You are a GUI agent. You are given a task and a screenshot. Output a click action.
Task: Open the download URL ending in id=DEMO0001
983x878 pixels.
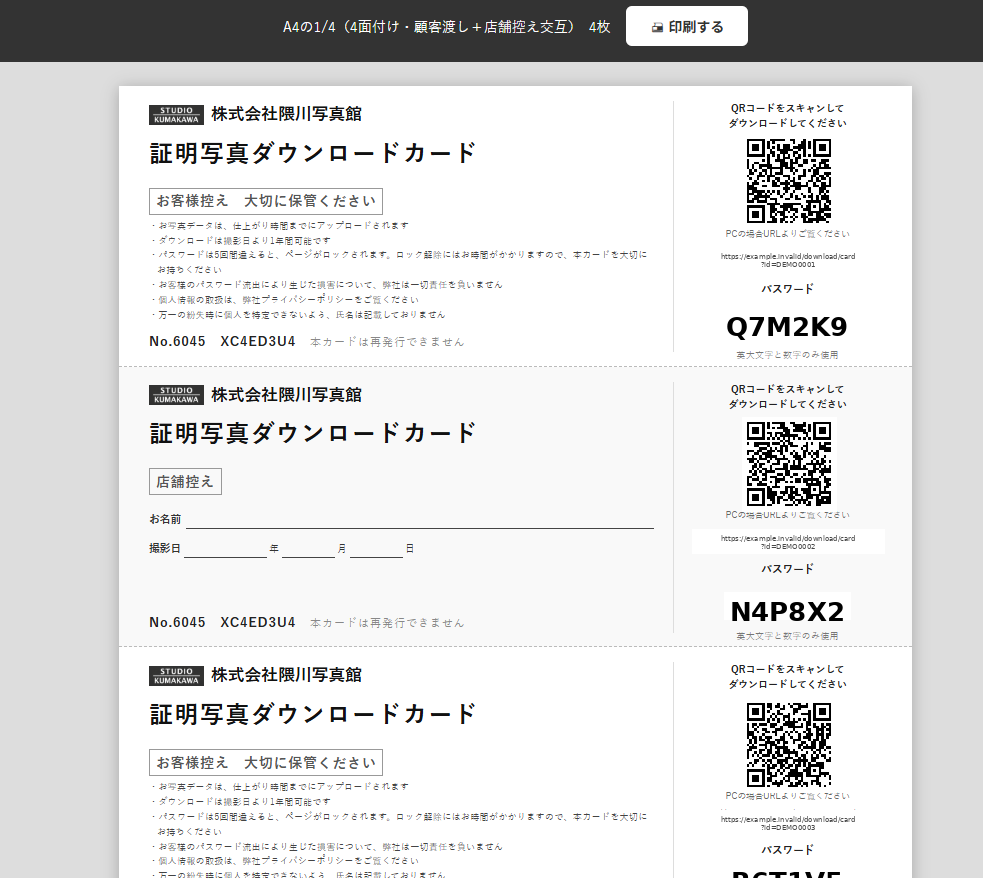788,260
